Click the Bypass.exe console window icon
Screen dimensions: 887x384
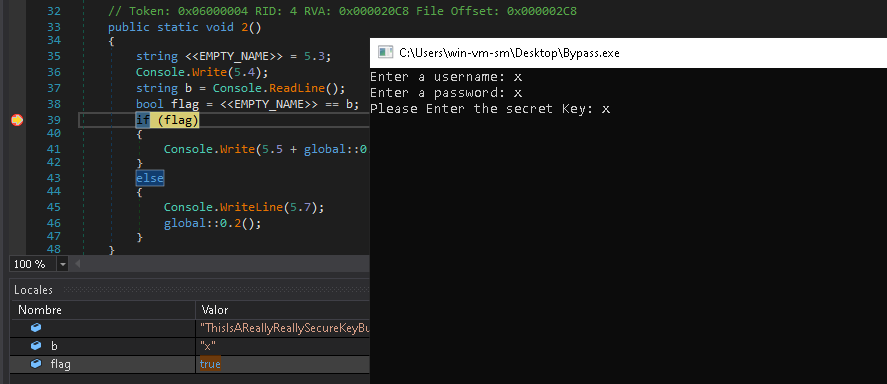(386, 53)
